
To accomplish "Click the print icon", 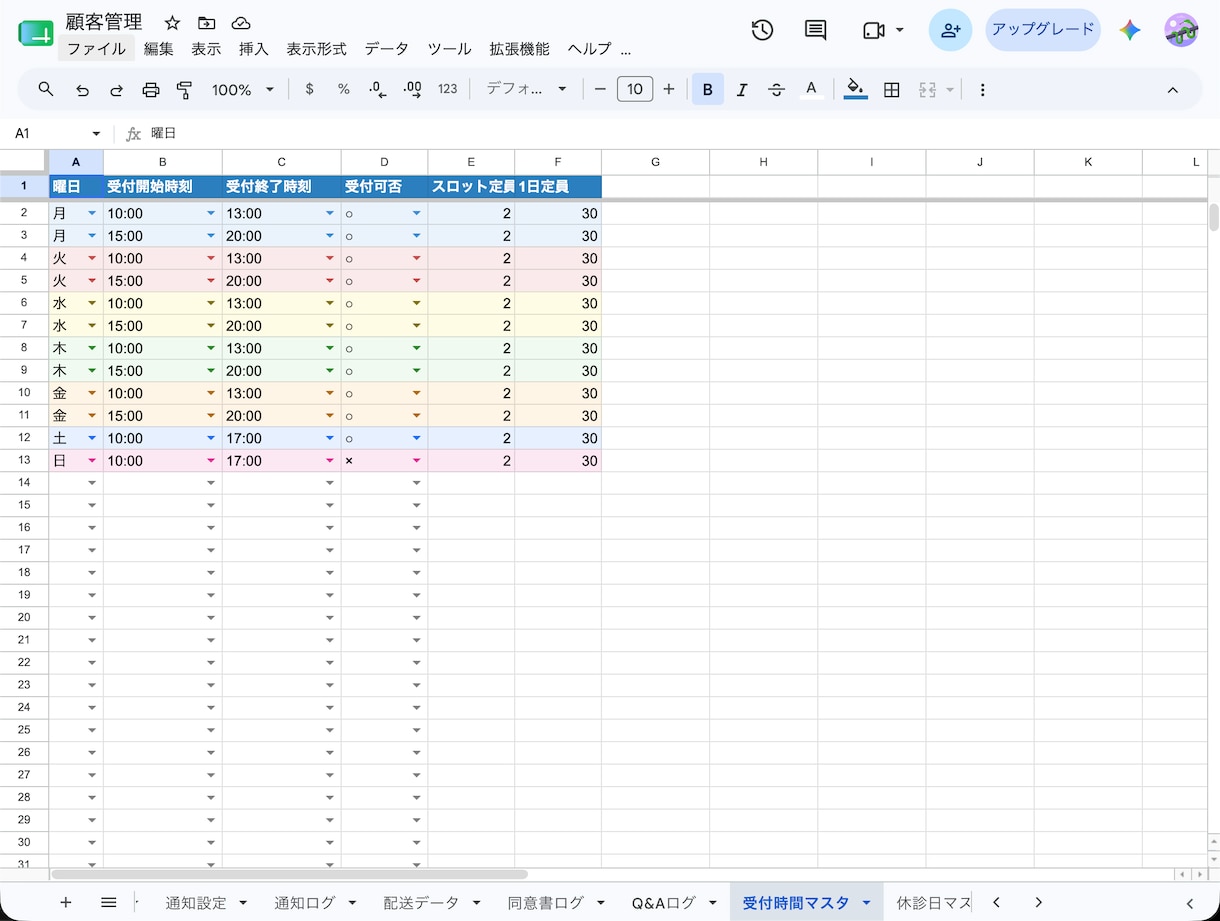I will click(x=151, y=89).
